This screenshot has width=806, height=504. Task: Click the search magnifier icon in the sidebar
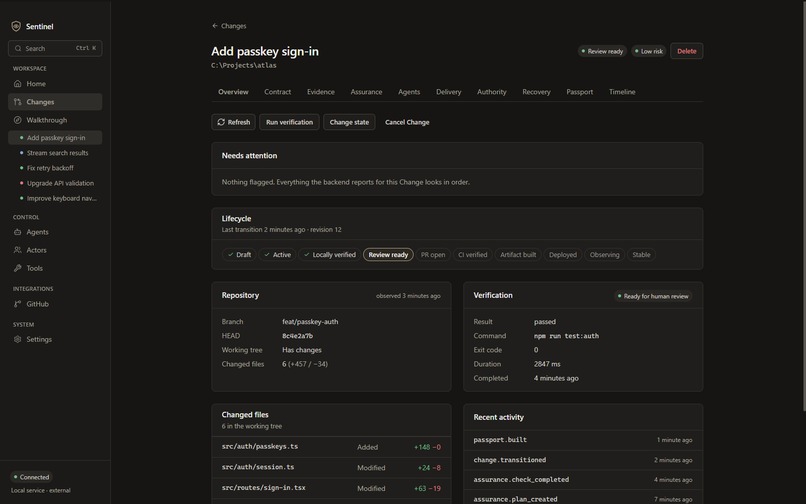click(18, 48)
